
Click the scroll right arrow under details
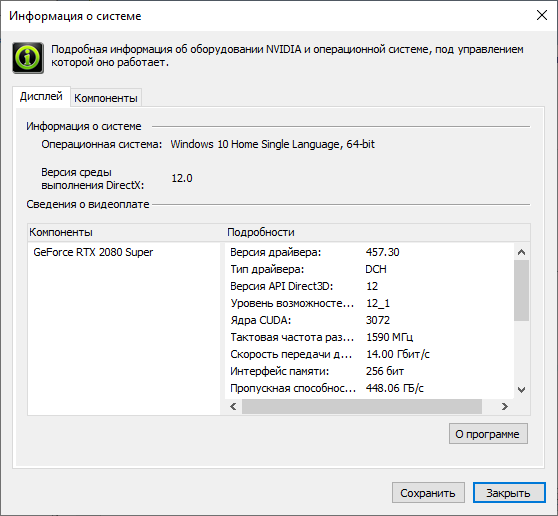(x=504, y=406)
